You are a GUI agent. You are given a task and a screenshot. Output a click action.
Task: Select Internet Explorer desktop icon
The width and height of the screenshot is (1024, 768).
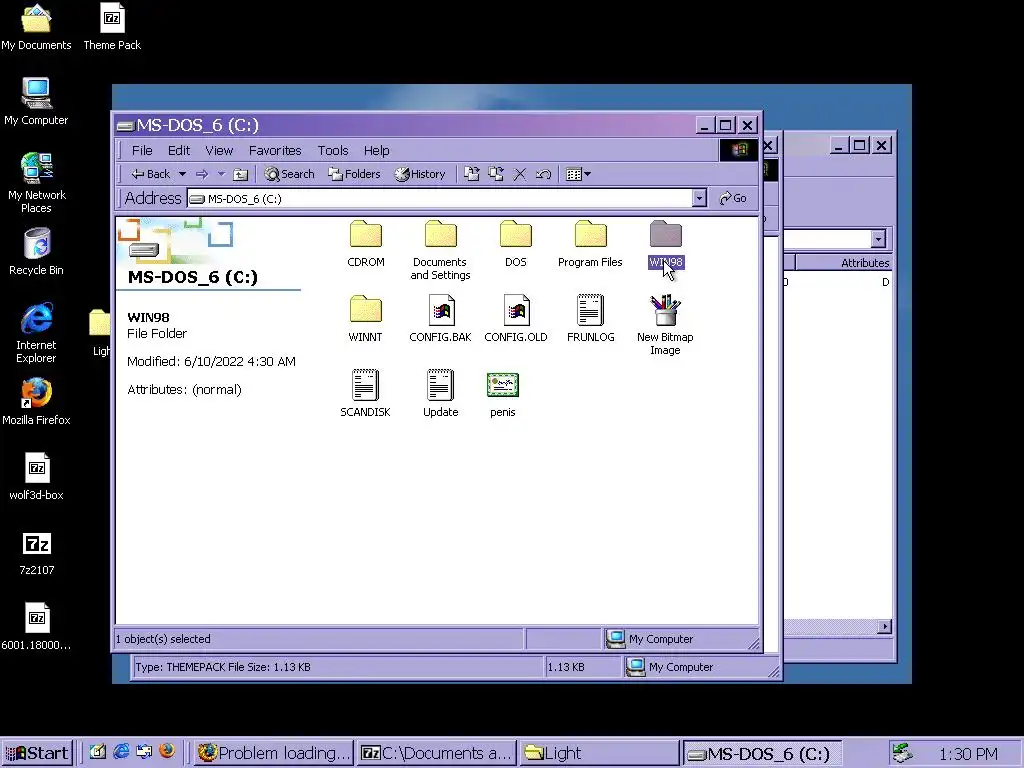37,333
